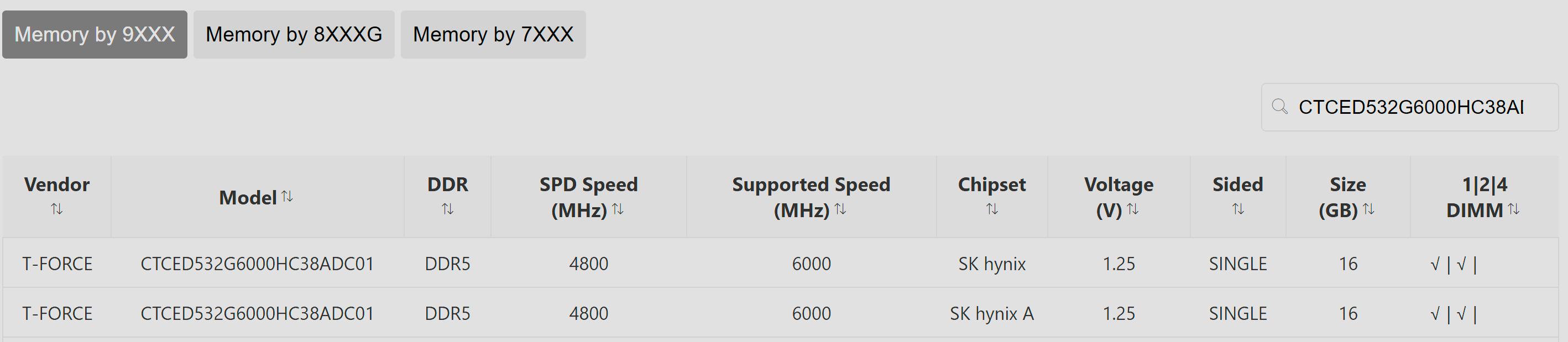Click the Vendor column header text

56,185
